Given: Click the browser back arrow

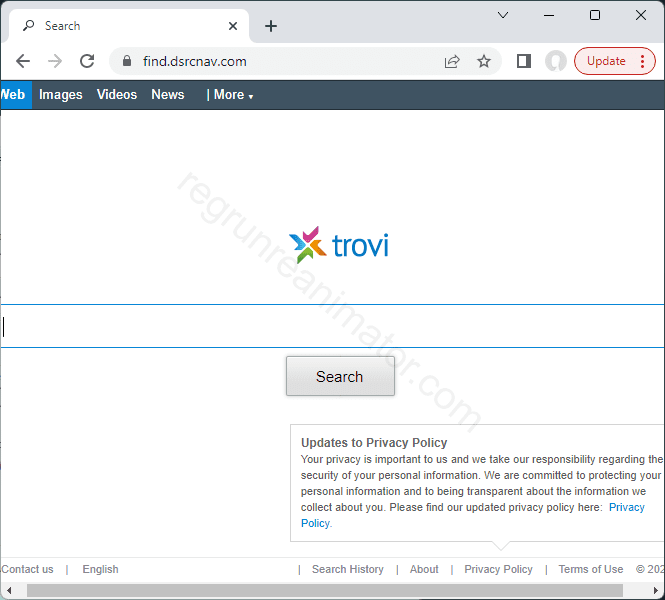Looking at the screenshot, I should [x=23, y=61].
